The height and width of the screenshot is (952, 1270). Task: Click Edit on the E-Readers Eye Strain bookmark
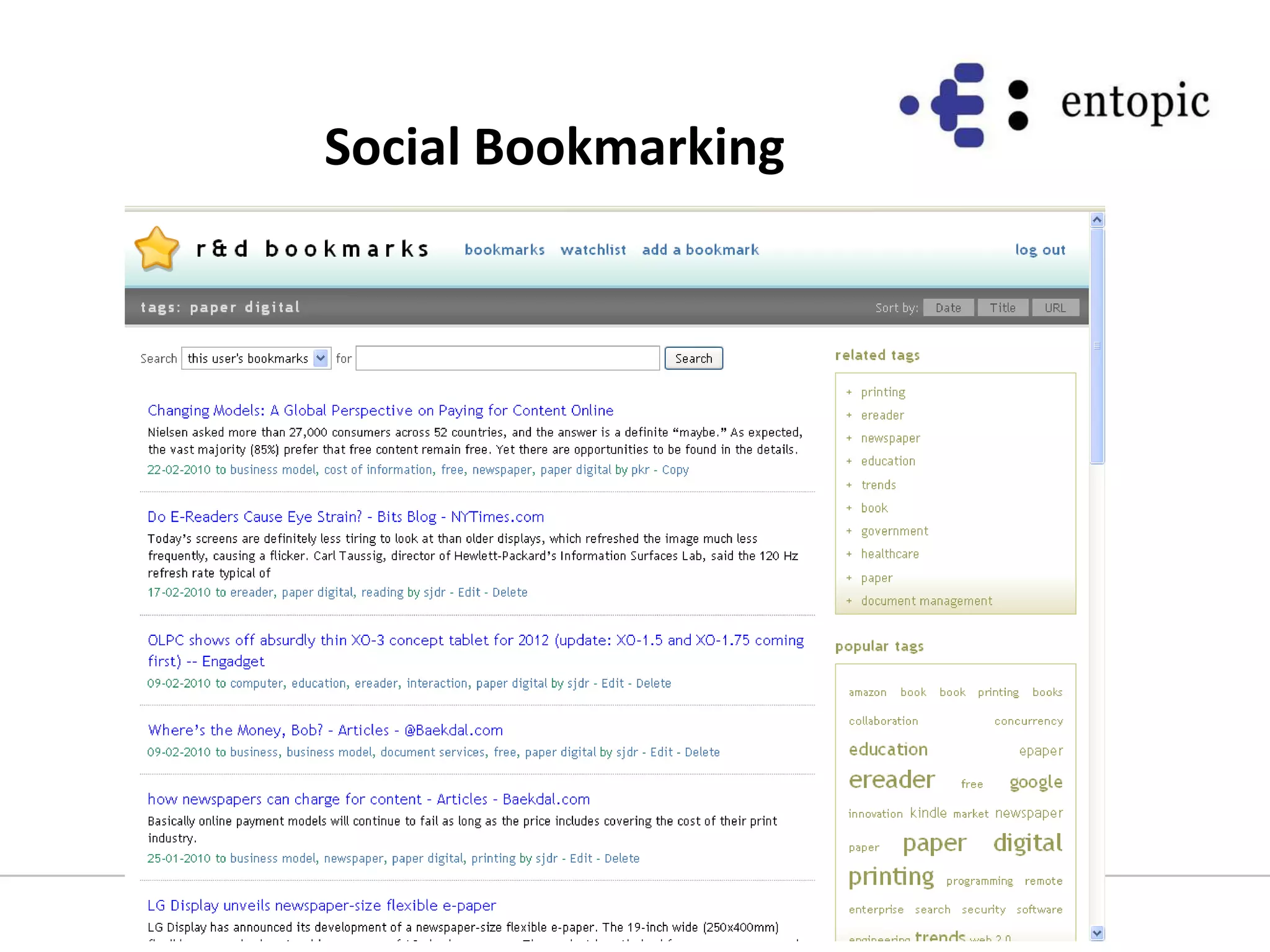click(x=469, y=593)
